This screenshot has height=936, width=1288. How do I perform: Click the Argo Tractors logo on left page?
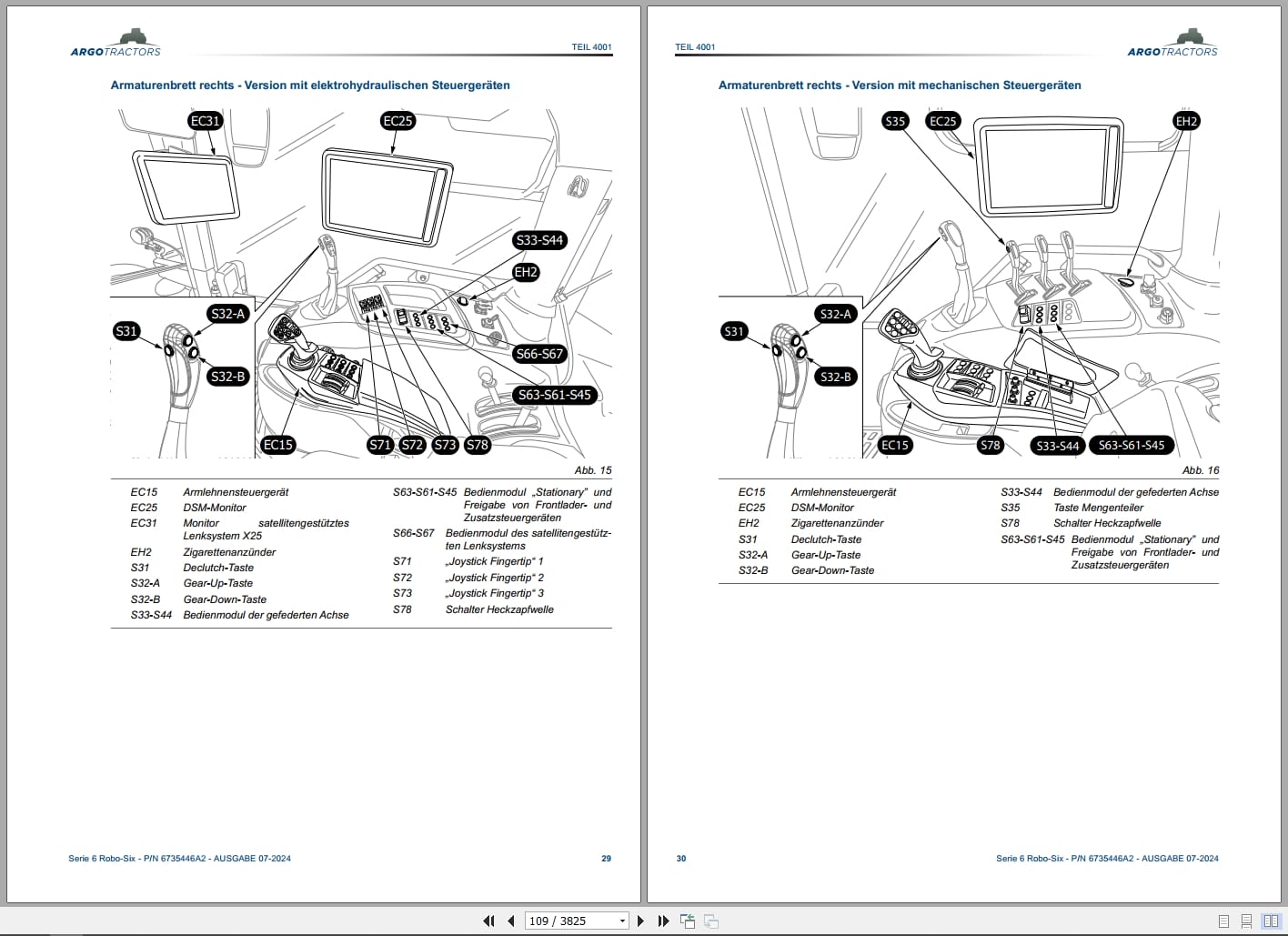point(116,43)
